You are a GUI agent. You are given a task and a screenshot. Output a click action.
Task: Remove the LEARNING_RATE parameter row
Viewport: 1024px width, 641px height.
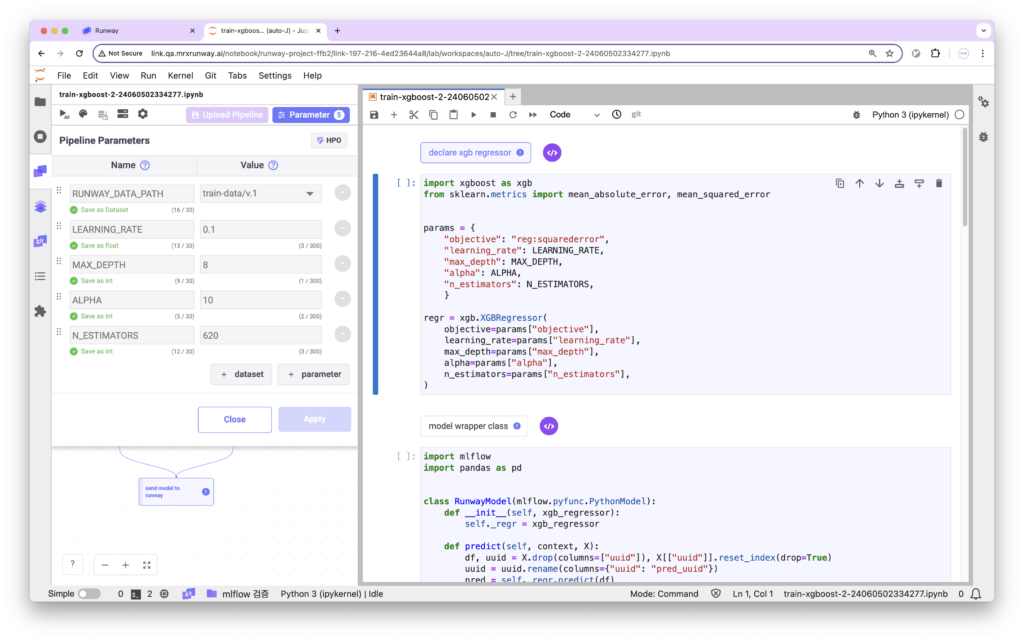(342, 228)
